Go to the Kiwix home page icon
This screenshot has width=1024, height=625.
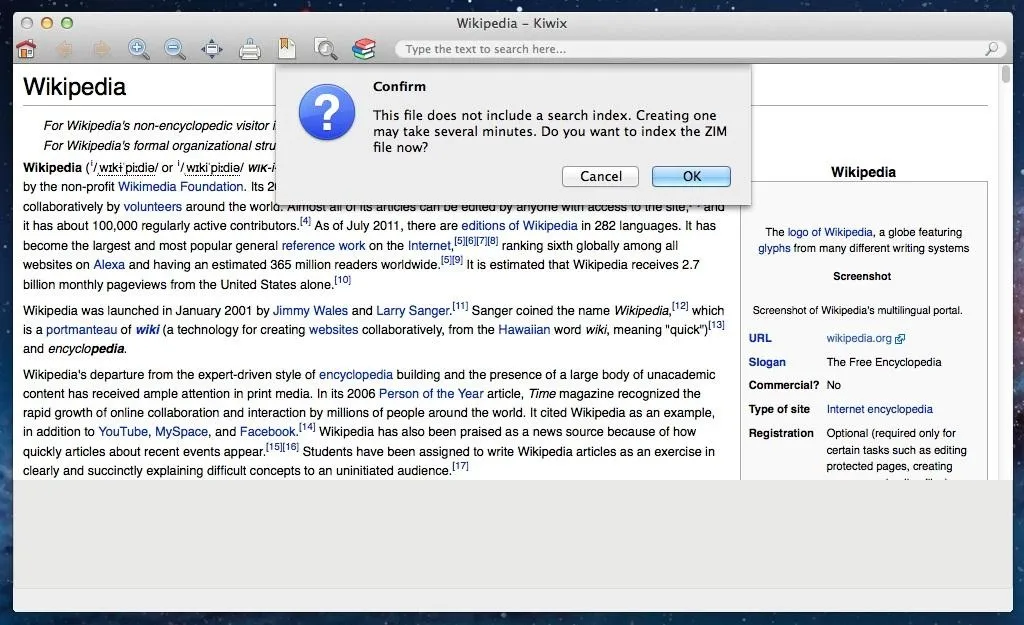[x=26, y=49]
